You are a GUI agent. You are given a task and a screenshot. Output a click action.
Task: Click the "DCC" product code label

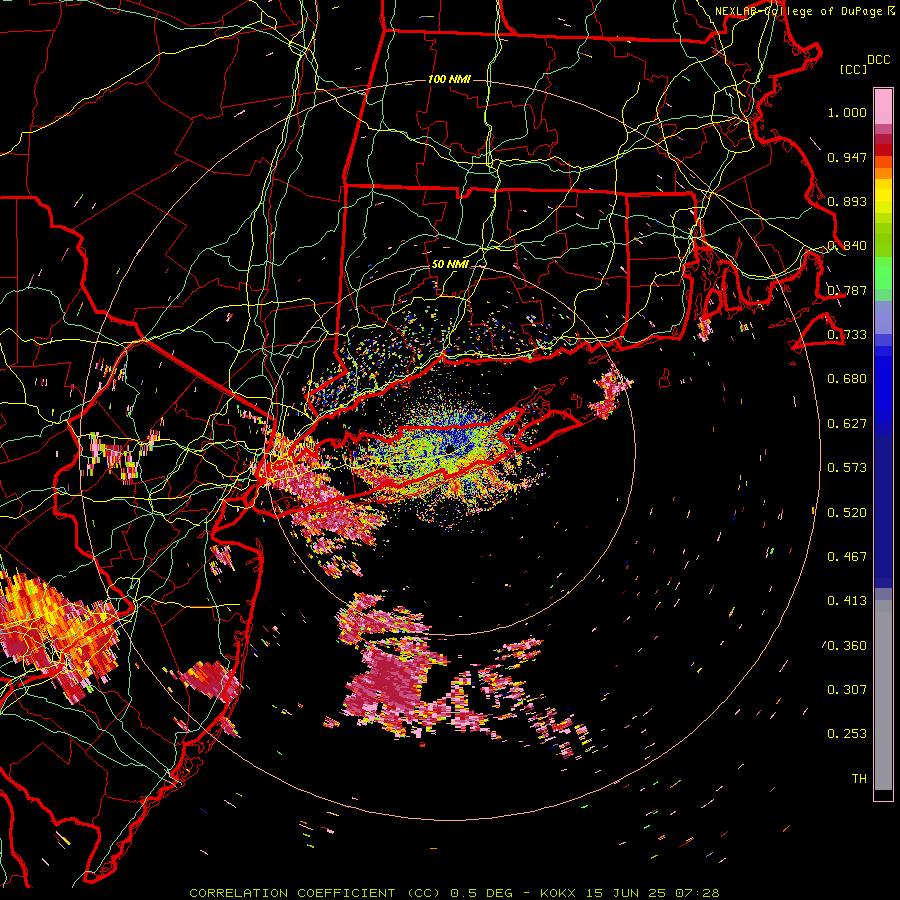878,60
